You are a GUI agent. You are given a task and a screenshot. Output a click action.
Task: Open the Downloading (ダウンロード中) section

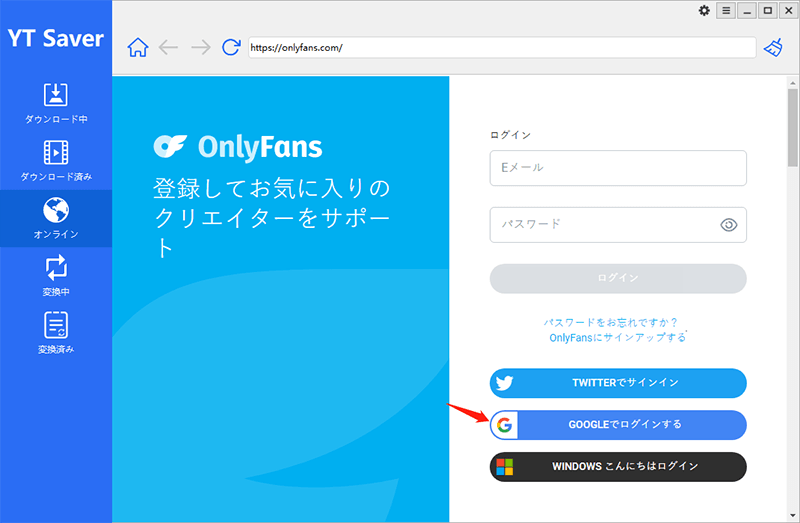56,104
